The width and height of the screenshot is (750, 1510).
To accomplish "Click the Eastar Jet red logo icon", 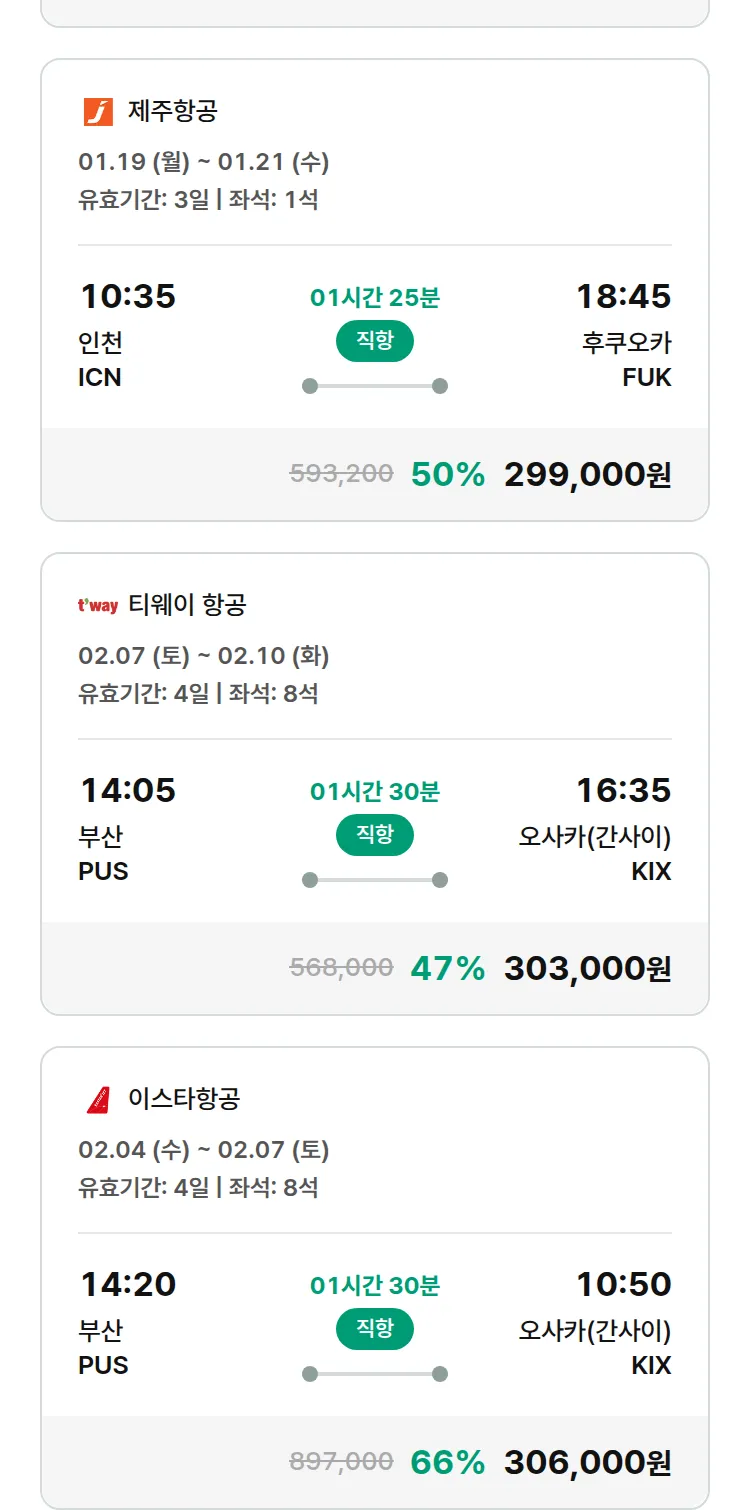I will 98,1099.
